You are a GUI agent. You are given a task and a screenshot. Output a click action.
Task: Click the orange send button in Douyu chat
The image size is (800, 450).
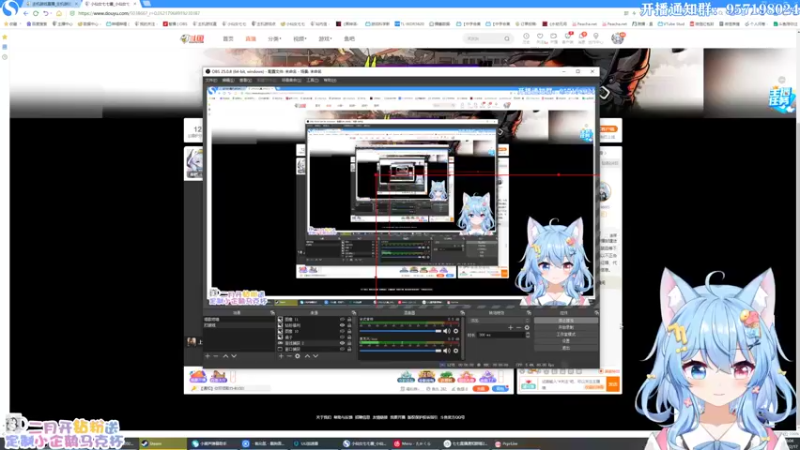point(613,384)
